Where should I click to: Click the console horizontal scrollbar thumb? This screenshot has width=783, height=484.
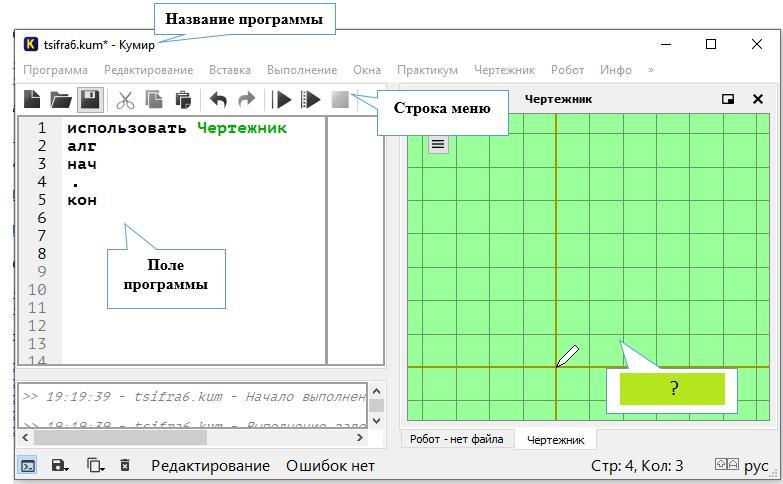point(120,438)
